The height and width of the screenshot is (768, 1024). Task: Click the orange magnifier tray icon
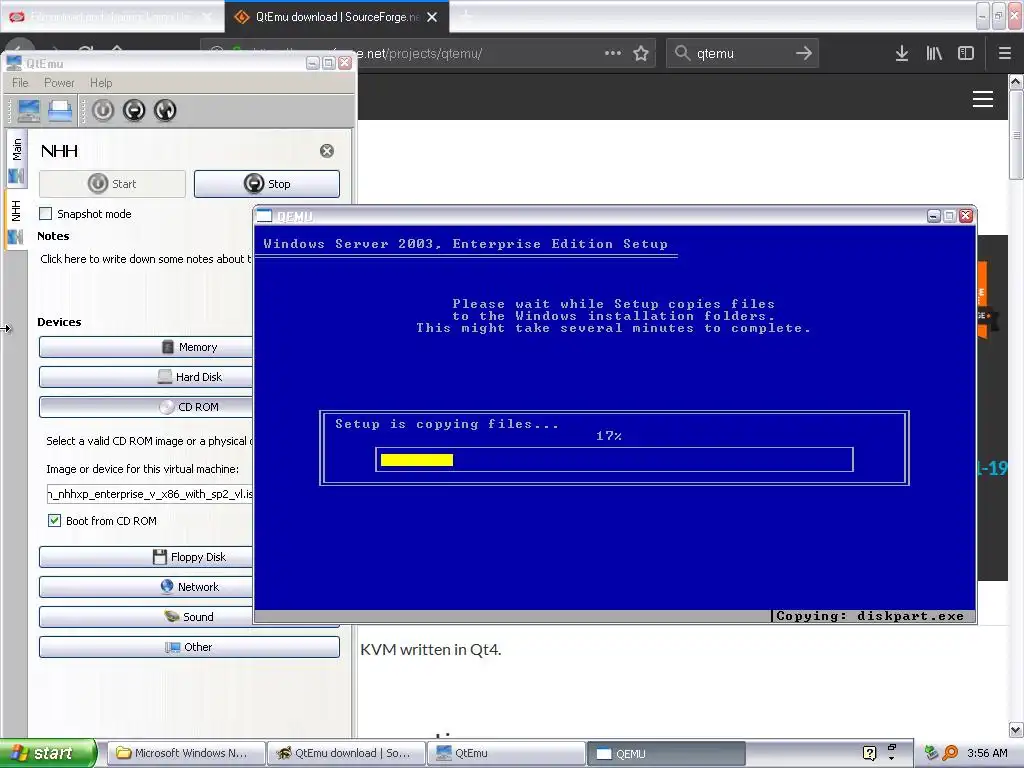point(950,753)
